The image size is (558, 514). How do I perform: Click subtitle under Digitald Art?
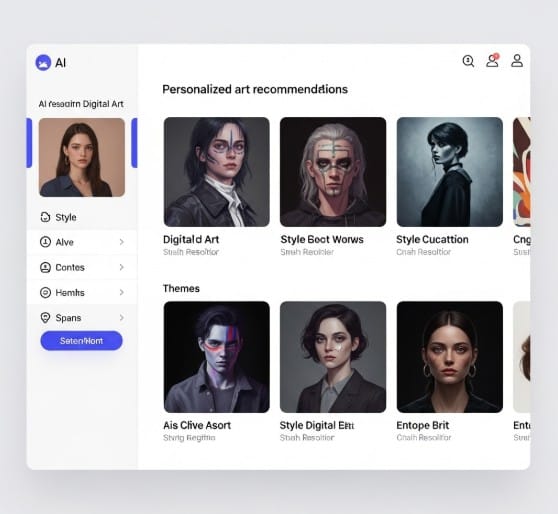(191, 252)
